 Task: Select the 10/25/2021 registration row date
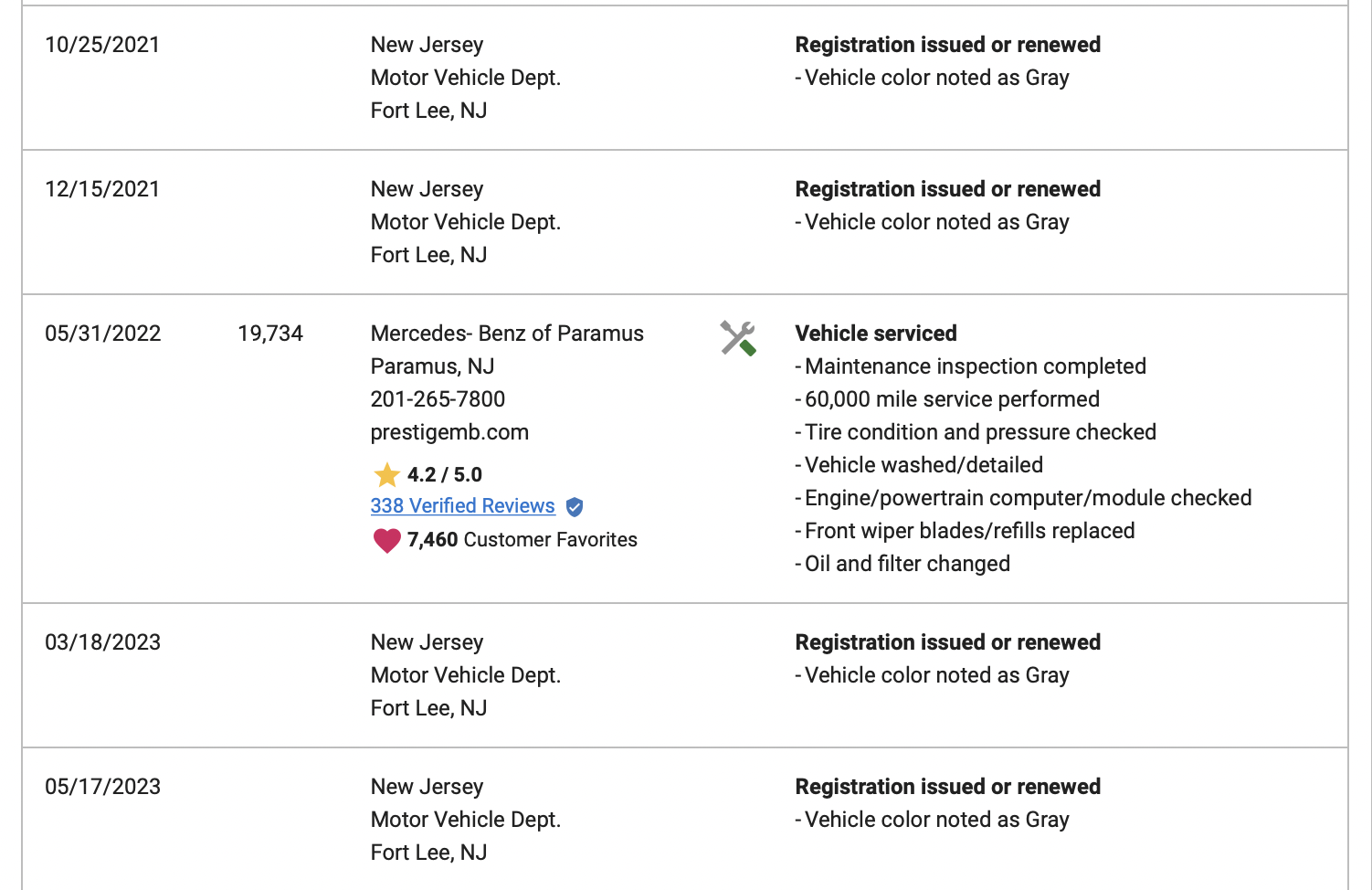point(102,45)
